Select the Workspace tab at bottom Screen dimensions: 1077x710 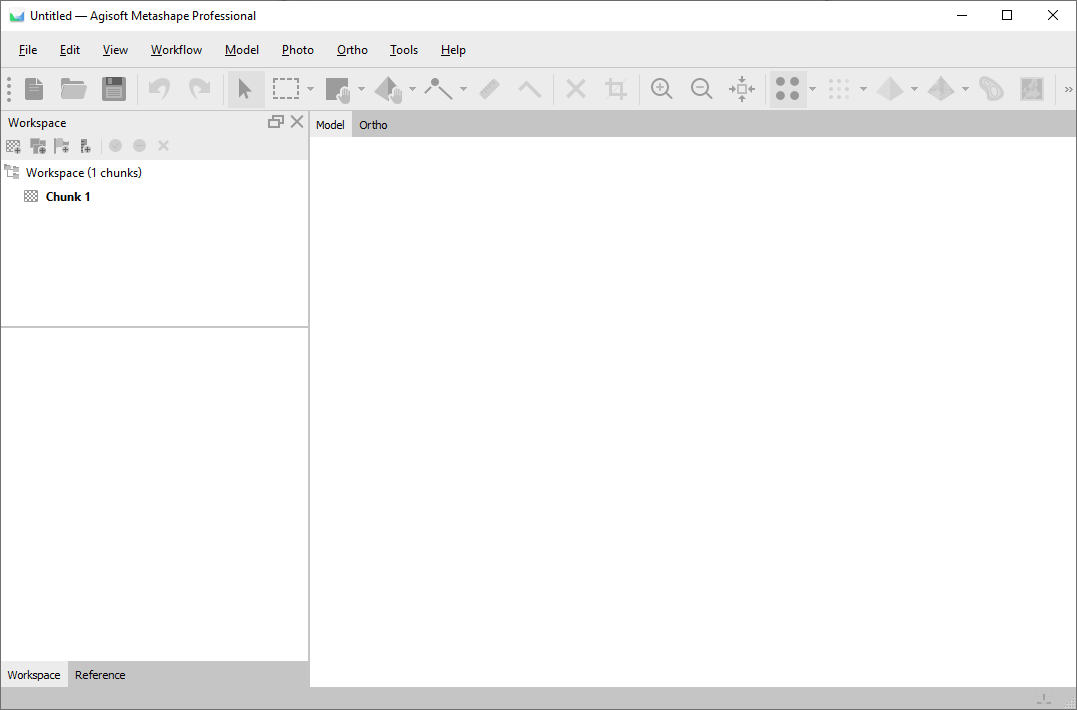pos(34,675)
